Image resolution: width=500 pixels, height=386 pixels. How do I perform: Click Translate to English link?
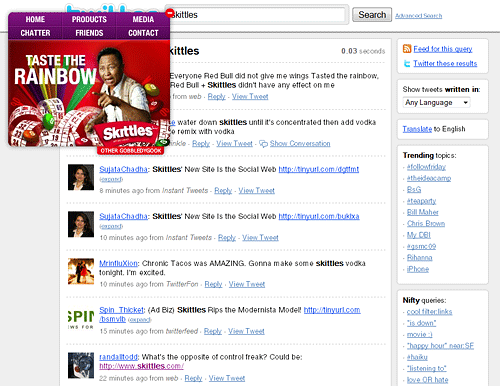(x=417, y=129)
